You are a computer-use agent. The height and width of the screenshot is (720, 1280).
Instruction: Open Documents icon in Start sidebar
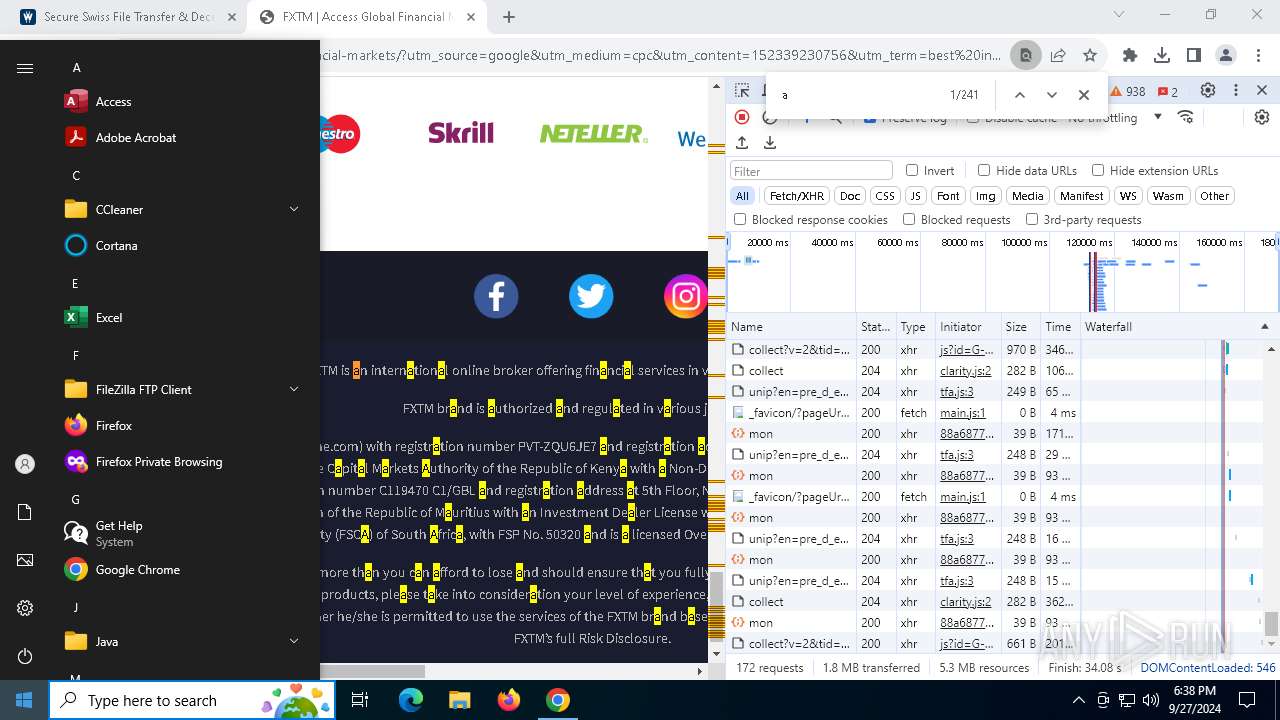pos(25,512)
